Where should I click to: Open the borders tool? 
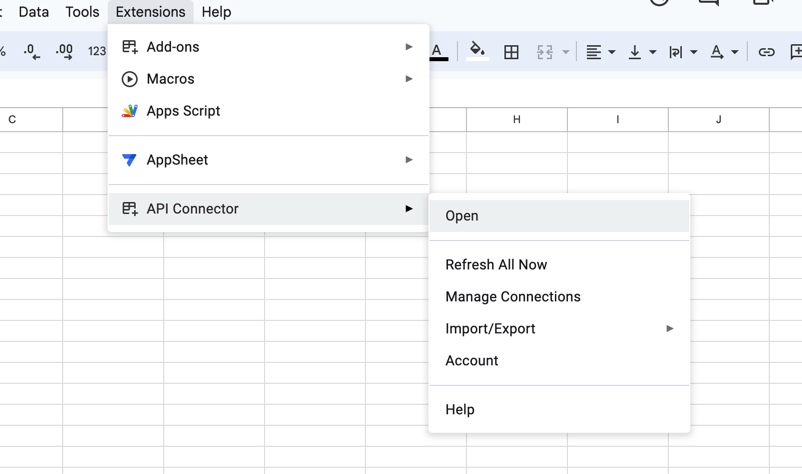511,52
